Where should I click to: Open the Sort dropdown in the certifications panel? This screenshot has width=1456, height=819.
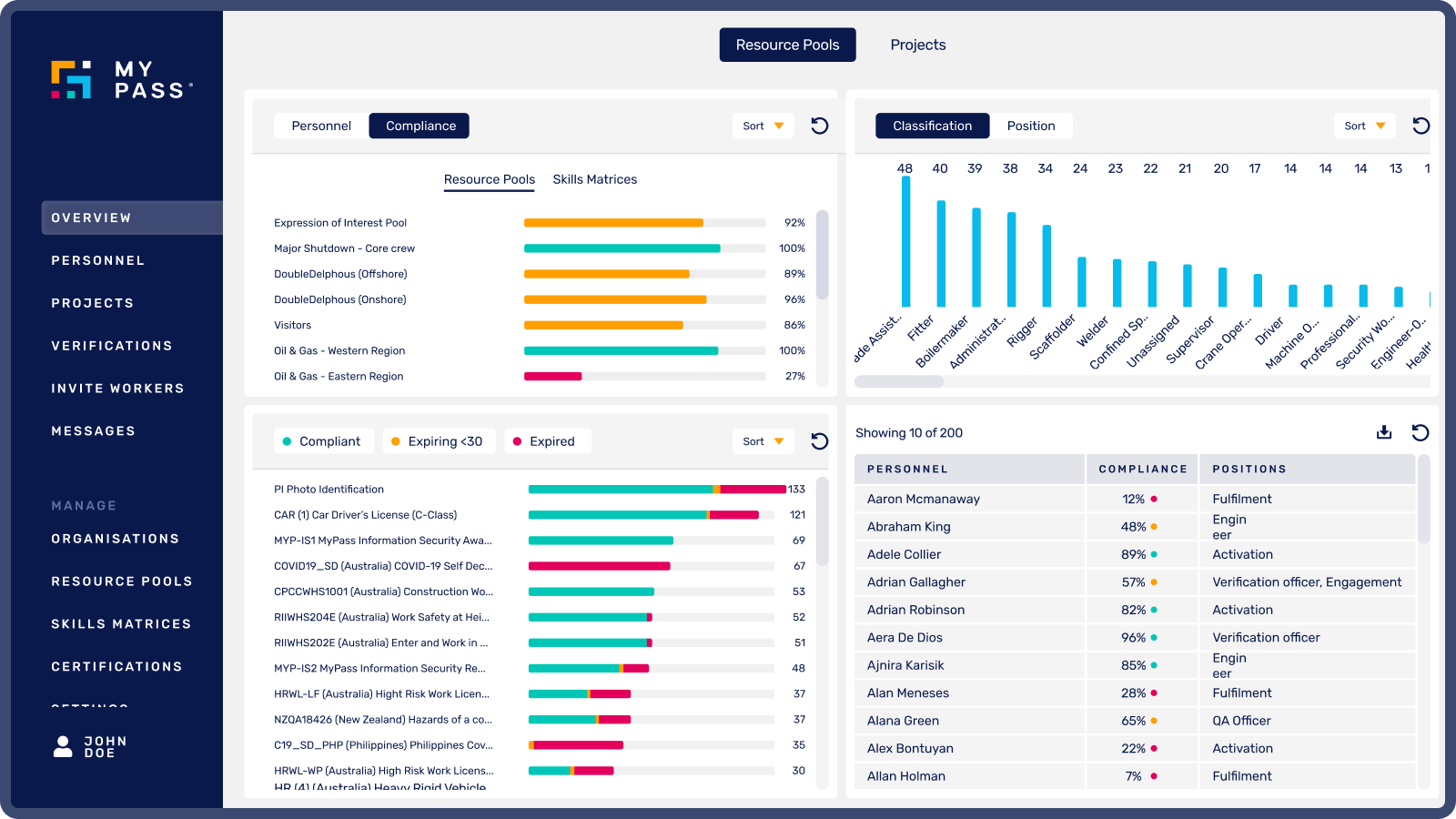tap(763, 441)
